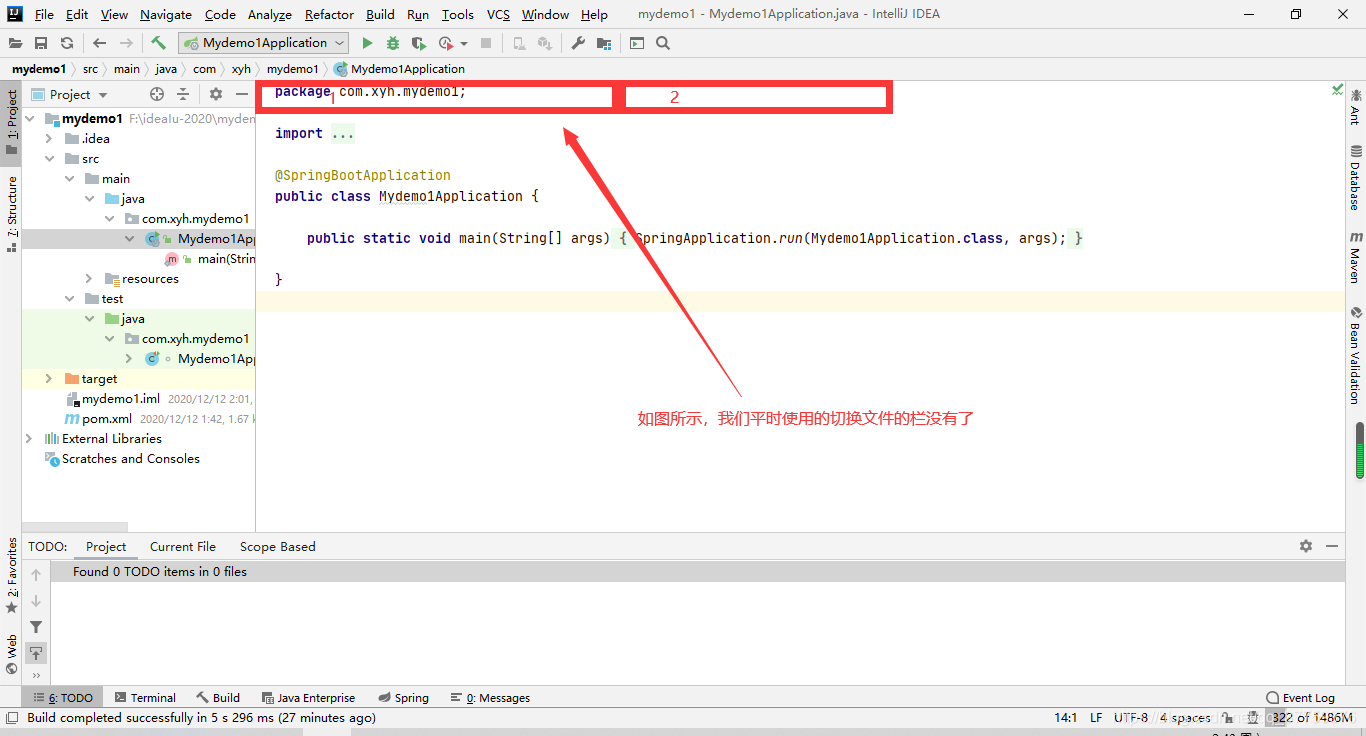1366x736 pixels.
Task: Toggle the 7: Structure side panel
Action: coord(11,213)
